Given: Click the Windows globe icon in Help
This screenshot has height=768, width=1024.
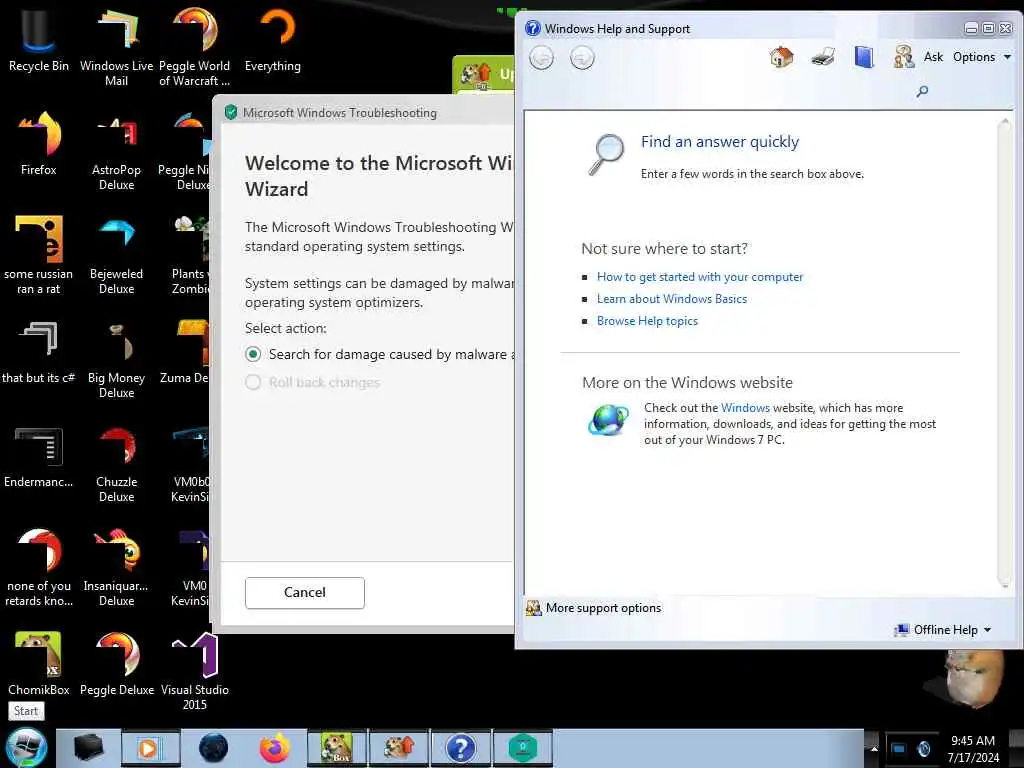Looking at the screenshot, I should click(608, 420).
